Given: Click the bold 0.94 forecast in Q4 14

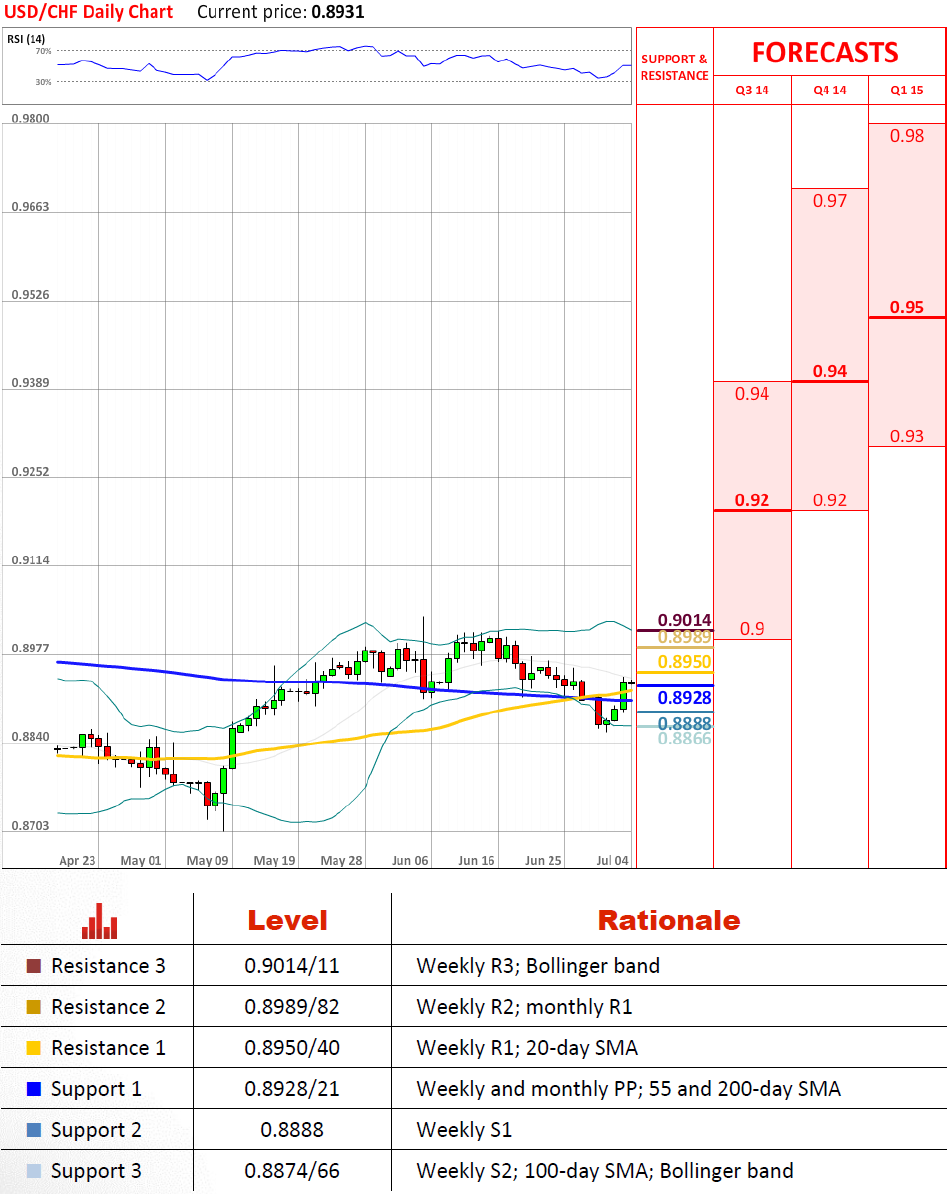Looking at the screenshot, I should pos(830,372).
